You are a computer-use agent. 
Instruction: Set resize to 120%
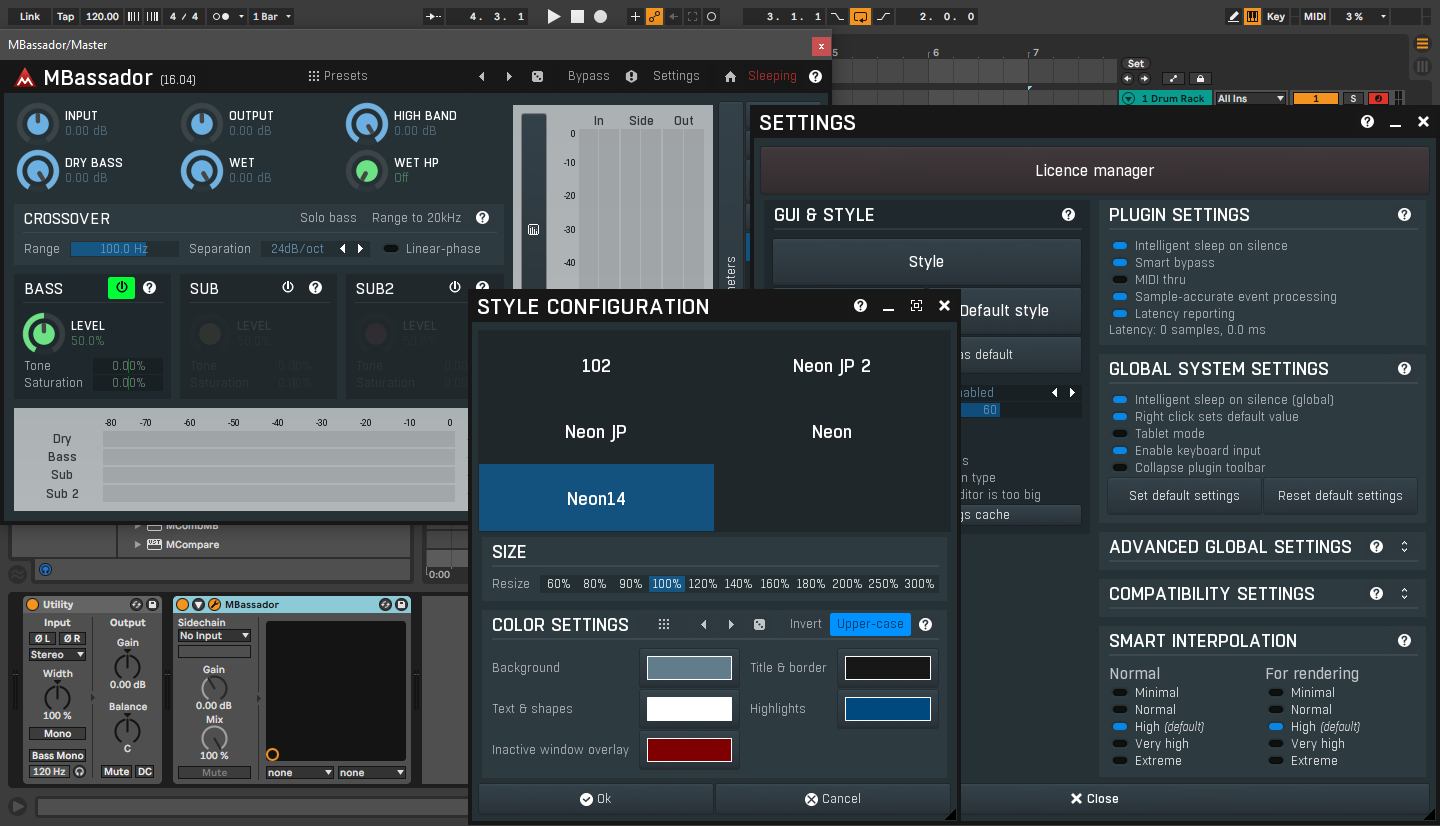pos(703,584)
